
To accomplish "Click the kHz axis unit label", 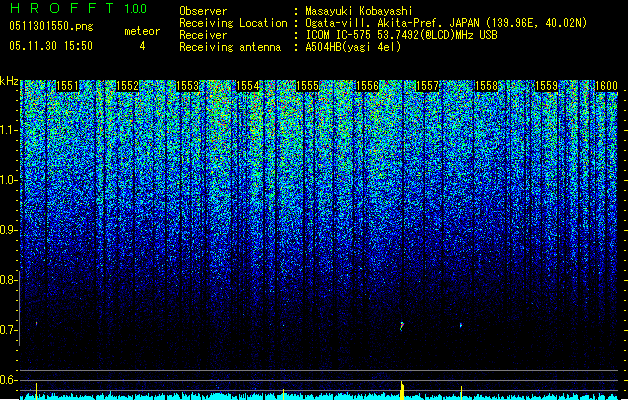I will (x=9, y=81).
